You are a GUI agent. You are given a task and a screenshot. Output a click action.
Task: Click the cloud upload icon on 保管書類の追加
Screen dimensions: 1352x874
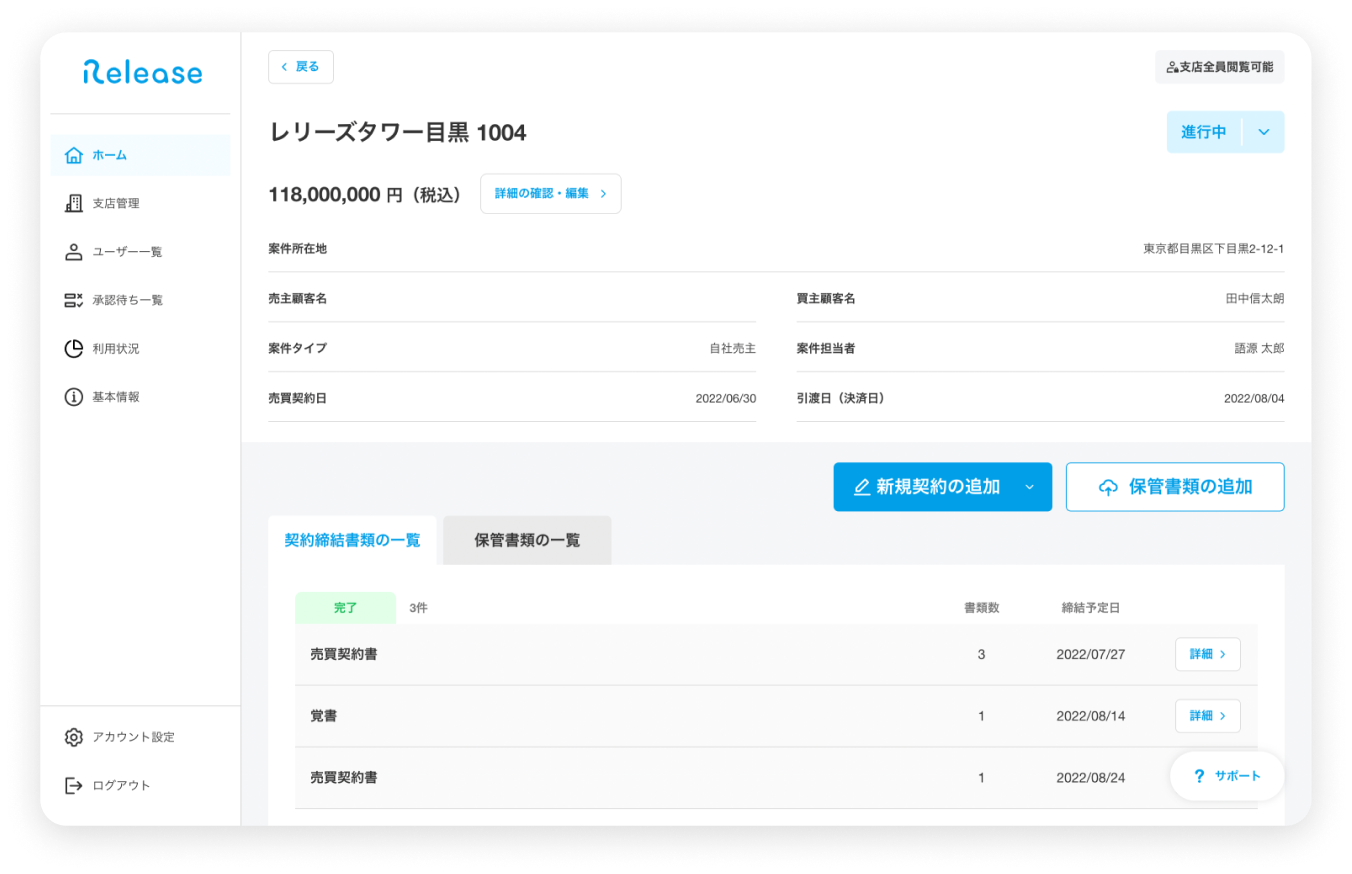1108,487
